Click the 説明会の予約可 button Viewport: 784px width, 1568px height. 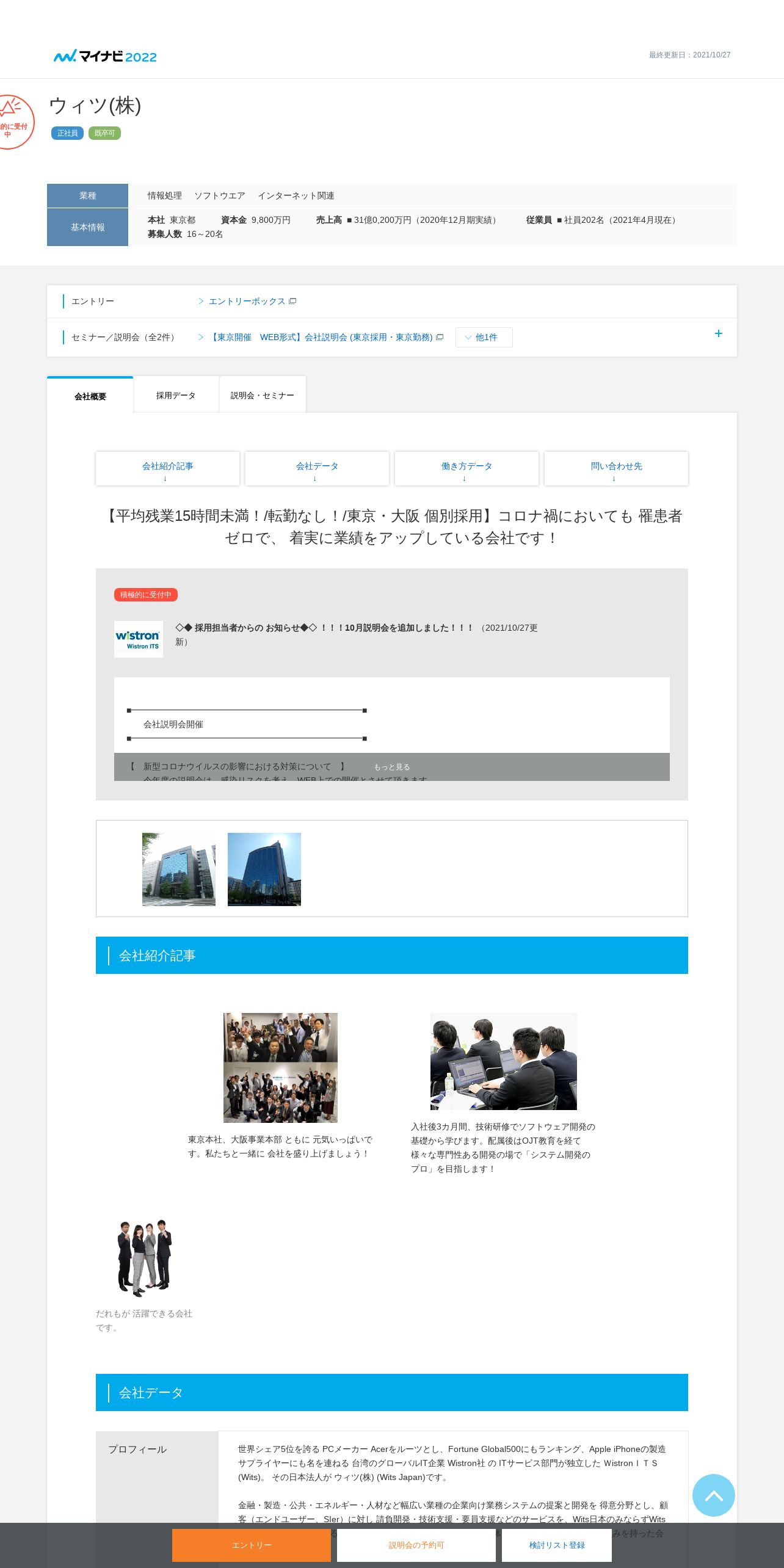[416, 1545]
